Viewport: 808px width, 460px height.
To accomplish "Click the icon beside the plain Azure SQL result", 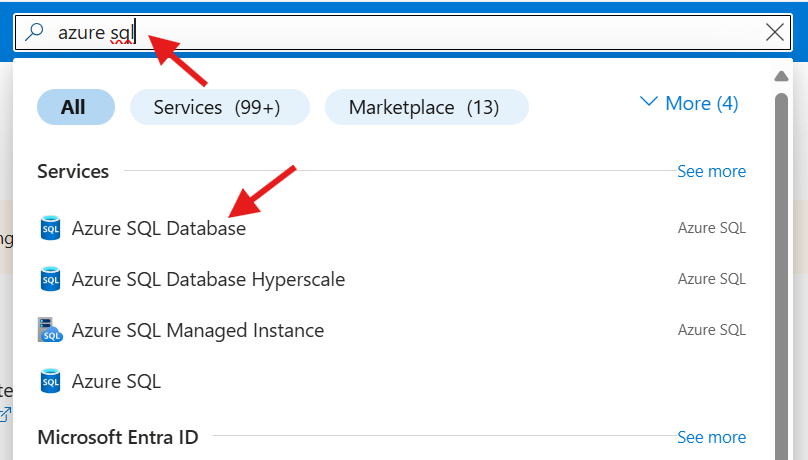I will point(50,381).
